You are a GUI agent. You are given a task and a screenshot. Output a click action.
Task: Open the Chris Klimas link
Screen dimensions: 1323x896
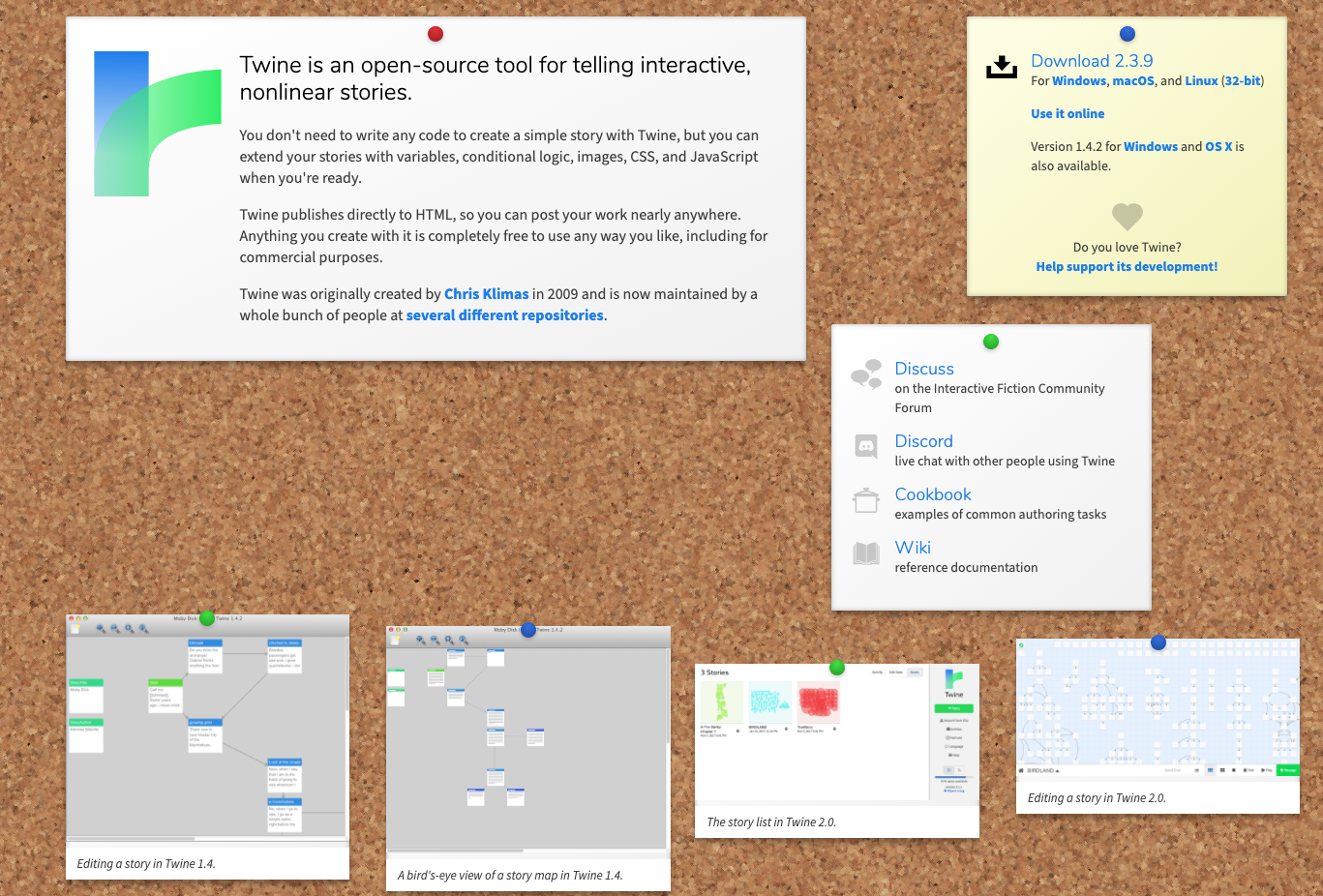point(487,294)
